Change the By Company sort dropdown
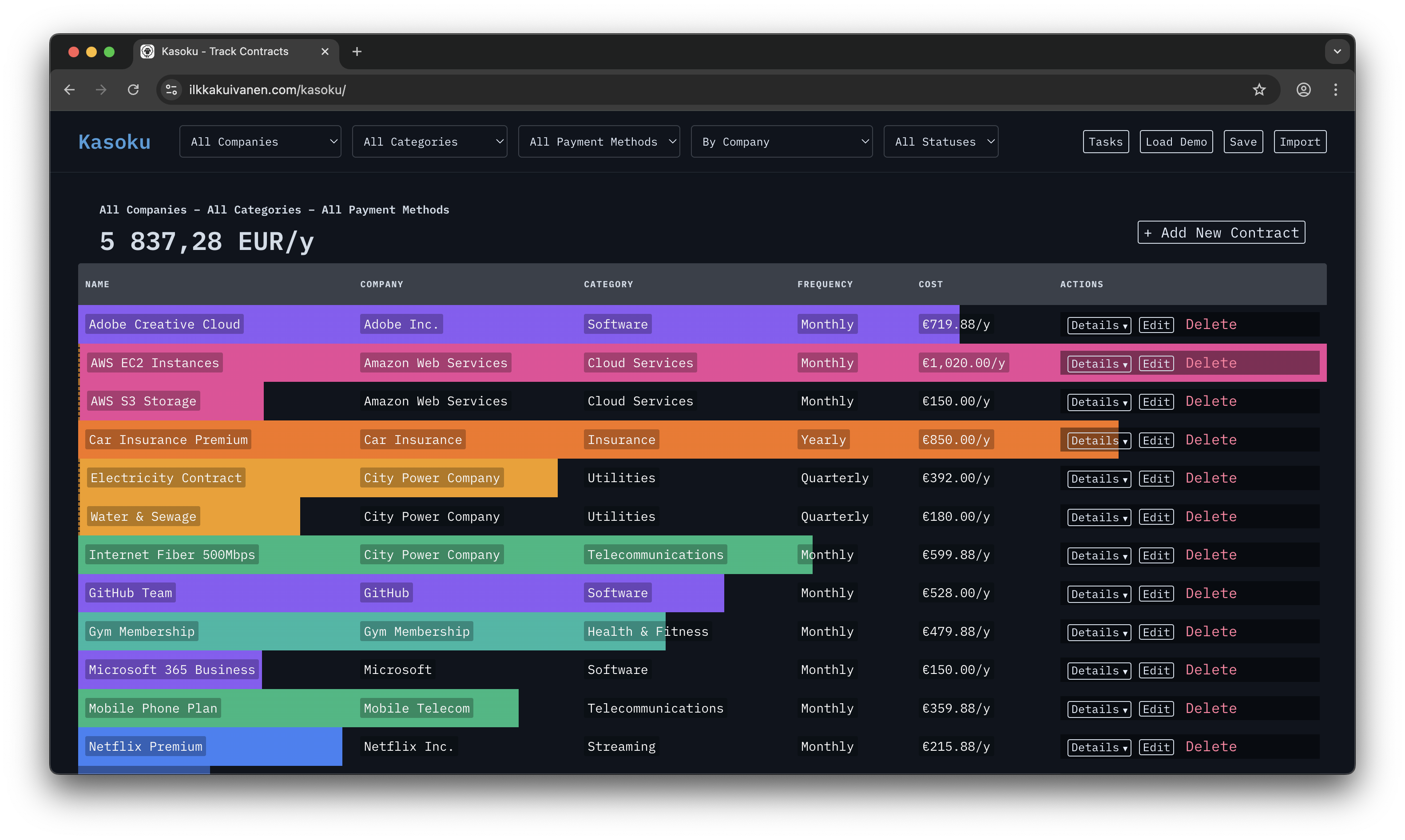1405x840 pixels. tap(781, 142)
